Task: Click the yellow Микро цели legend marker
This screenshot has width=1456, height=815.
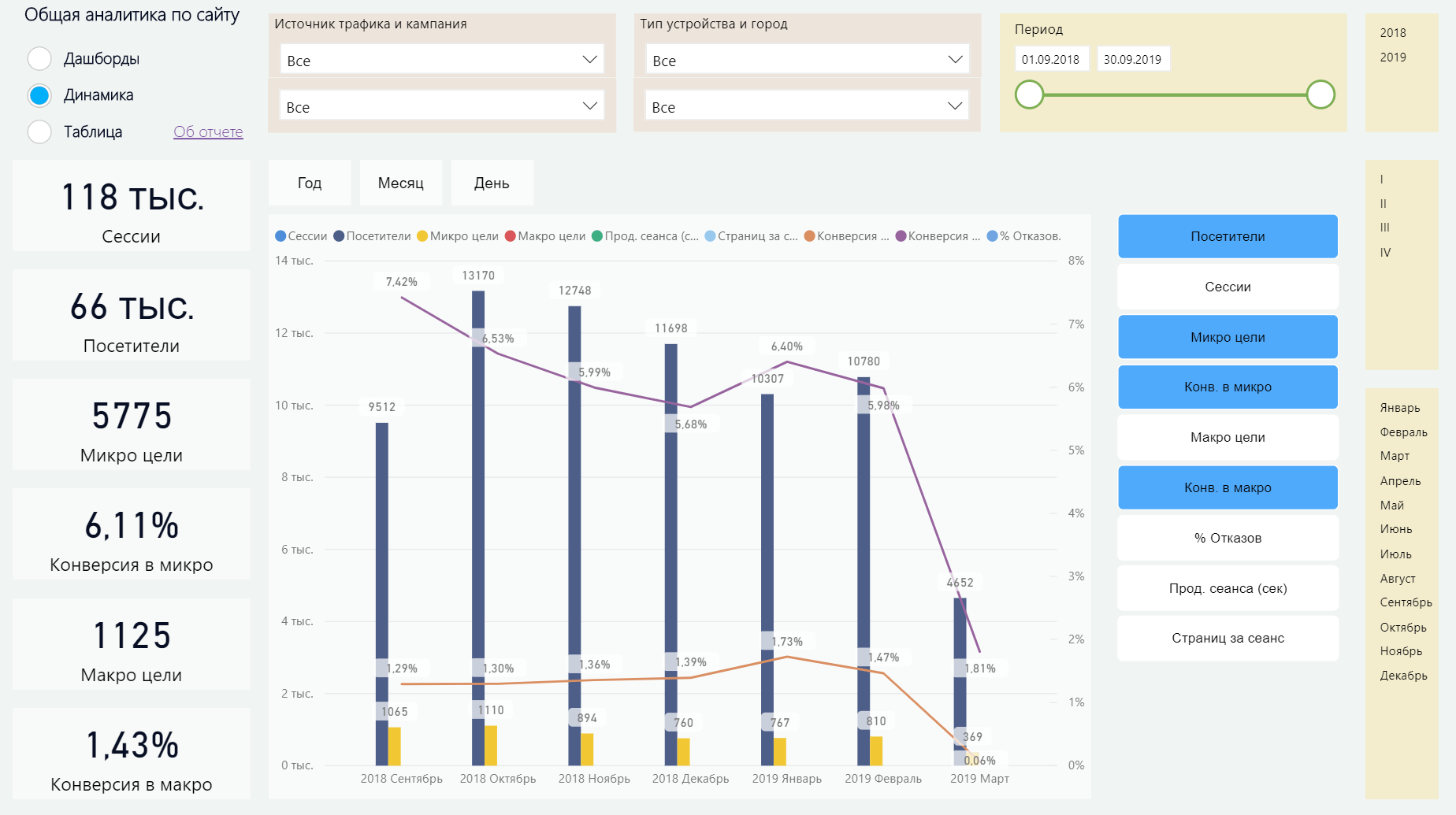Action: click(x=422, y=236)
